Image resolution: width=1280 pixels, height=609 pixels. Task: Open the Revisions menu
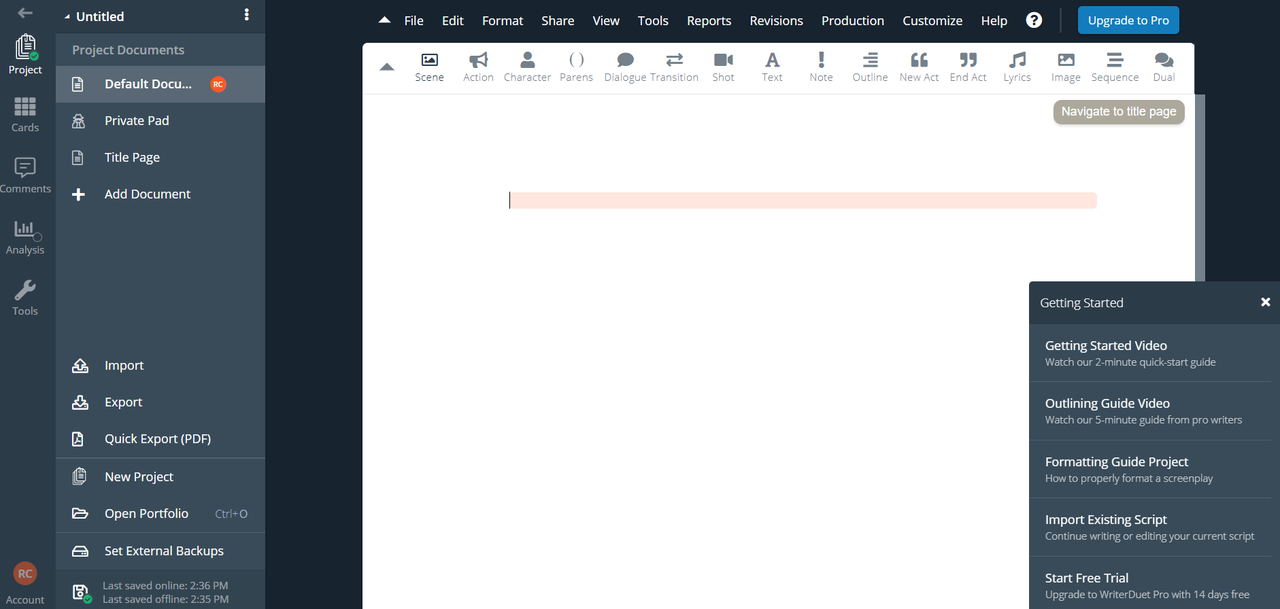coord(776,21)
